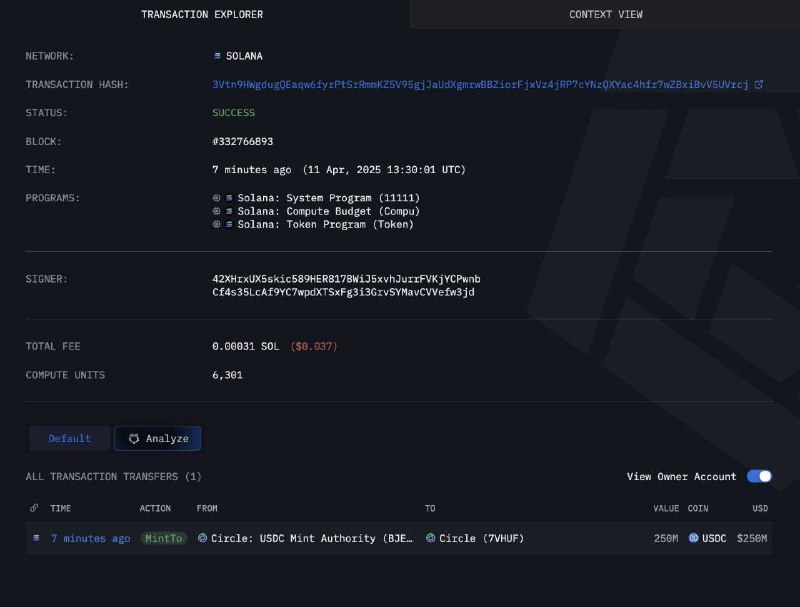Toggle the View Owner Account switch
The width and height of the screenshot is (800, 607).
coord(759,476)
